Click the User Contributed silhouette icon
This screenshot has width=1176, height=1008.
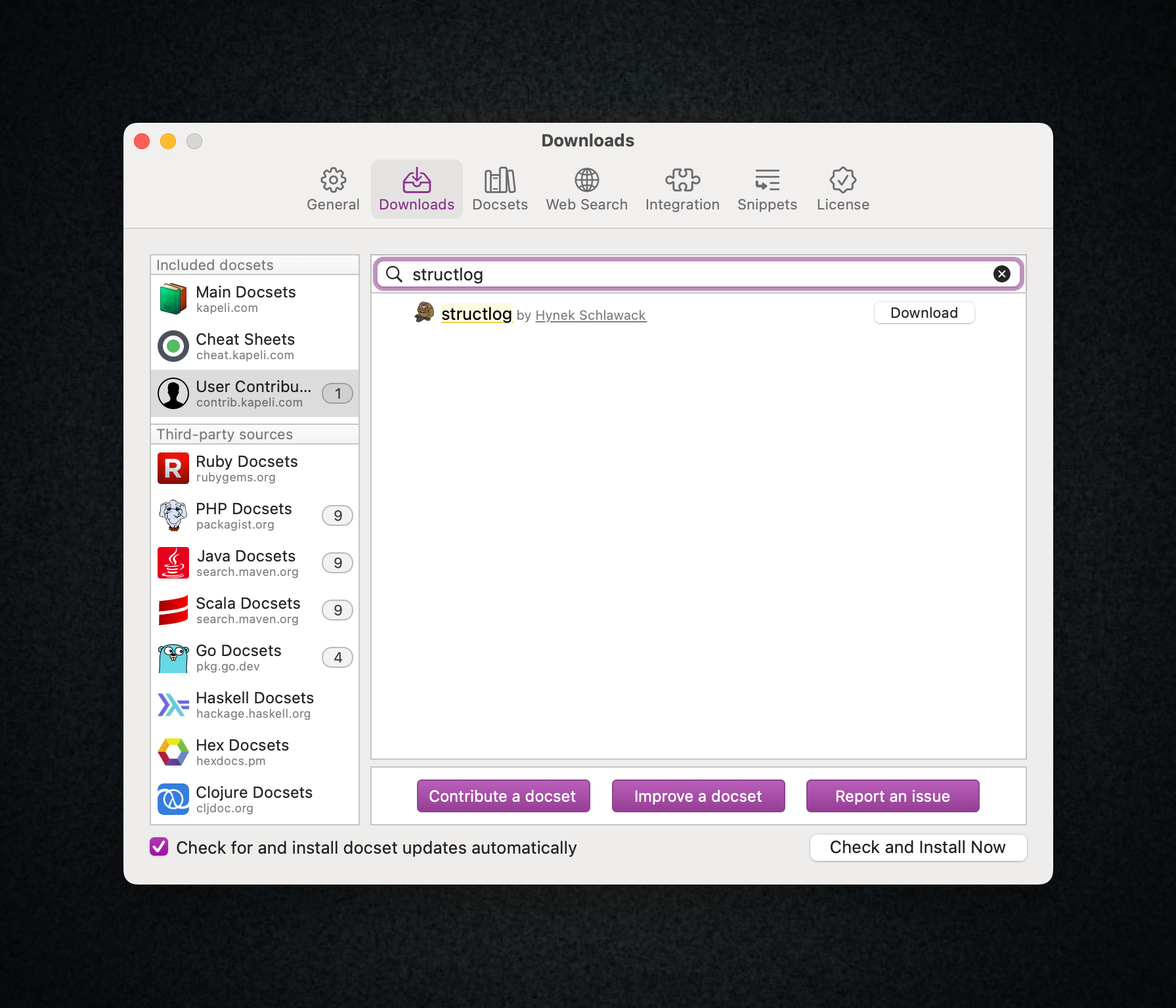pos(173,393)
